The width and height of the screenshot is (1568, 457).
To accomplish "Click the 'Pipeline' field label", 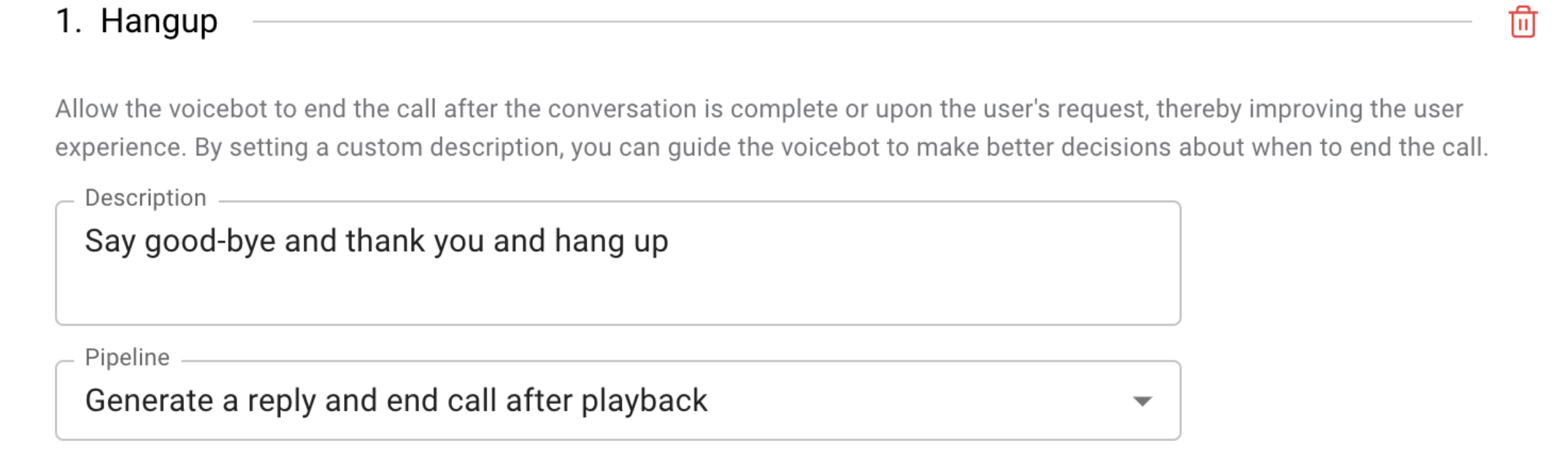I will [127, 357].
